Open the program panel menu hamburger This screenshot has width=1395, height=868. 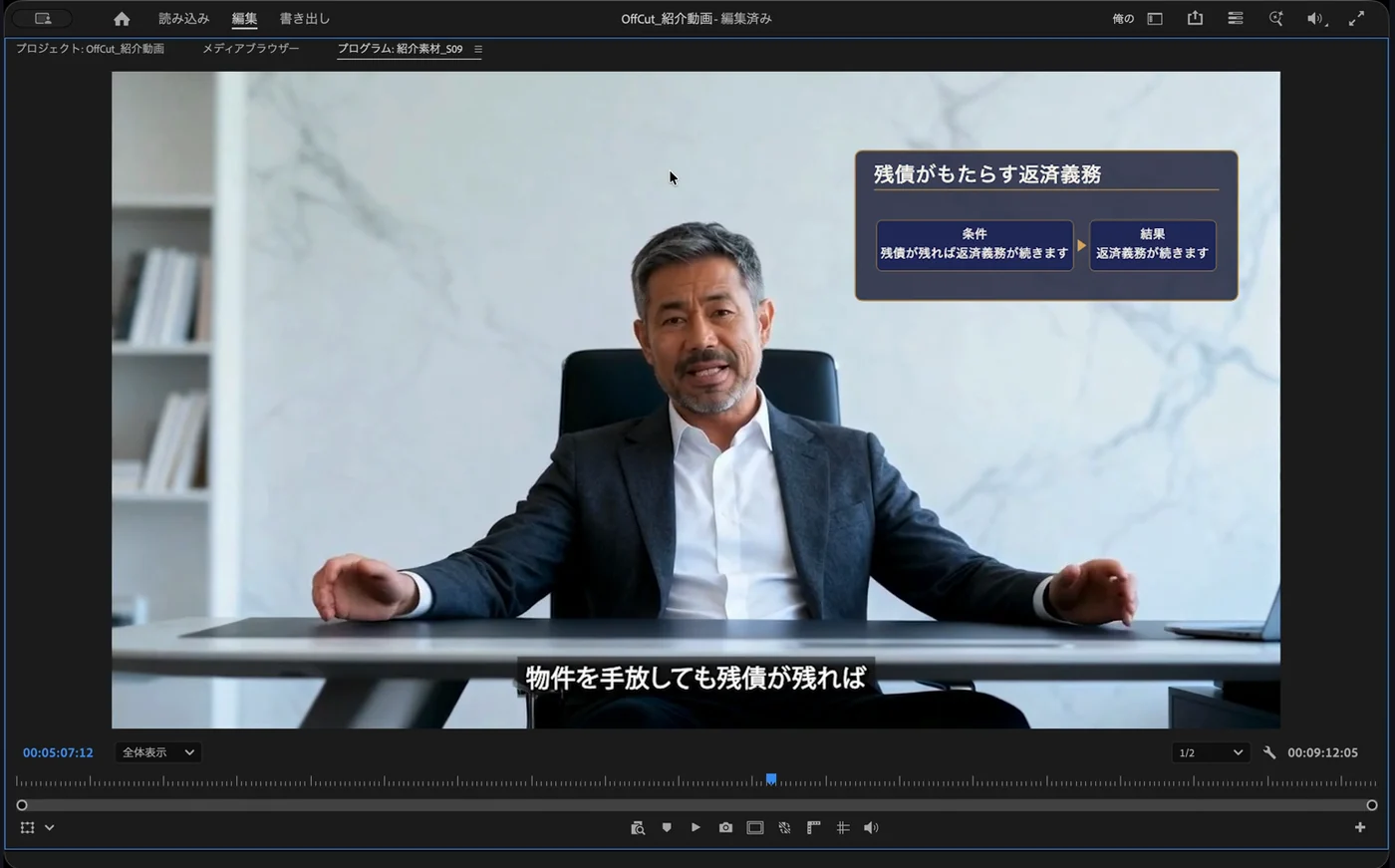pos(478,49)
